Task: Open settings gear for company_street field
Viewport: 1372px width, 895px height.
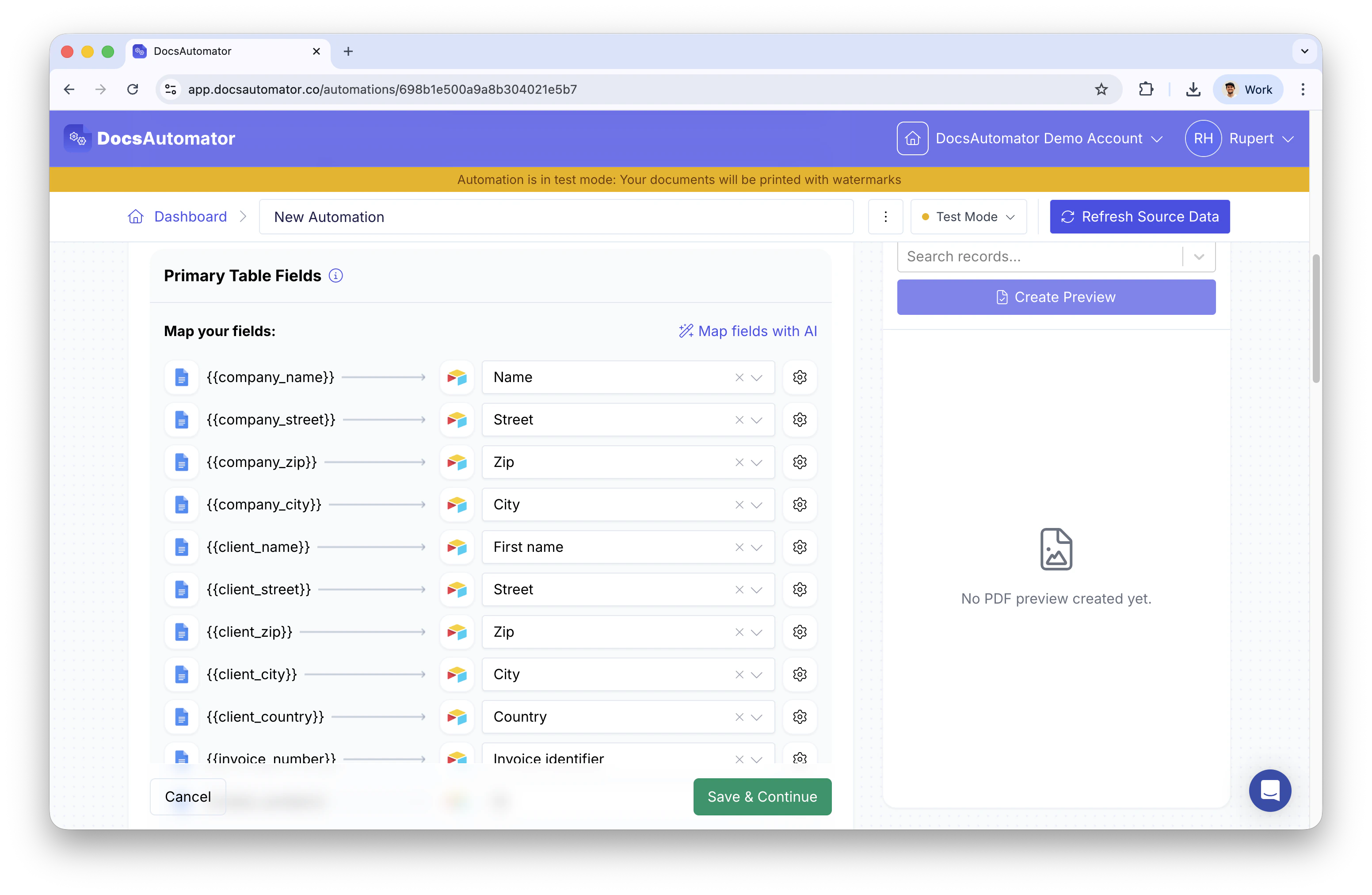Action: [800, 420]
